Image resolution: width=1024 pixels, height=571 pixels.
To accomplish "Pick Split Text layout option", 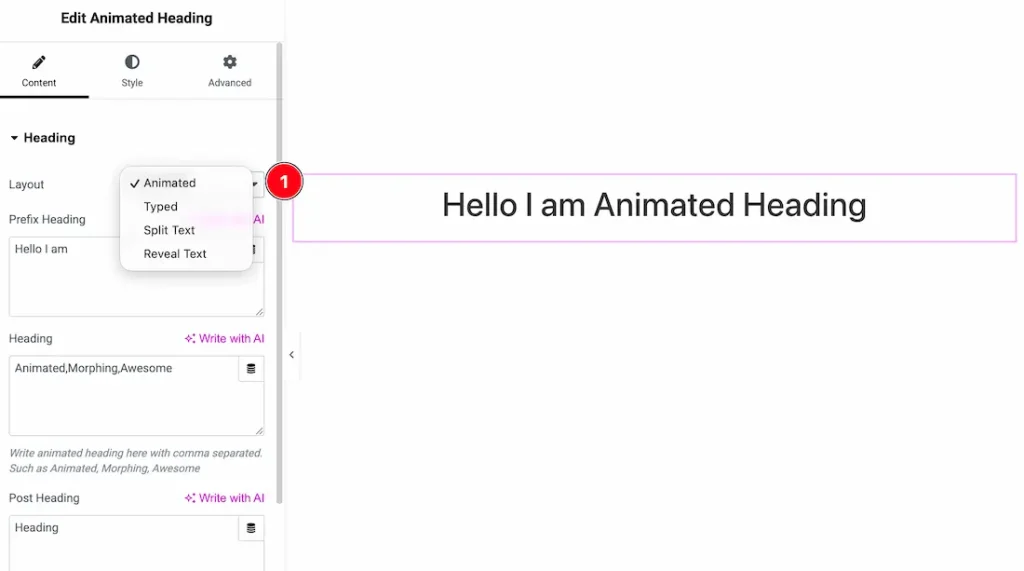I will click(169, 230).
